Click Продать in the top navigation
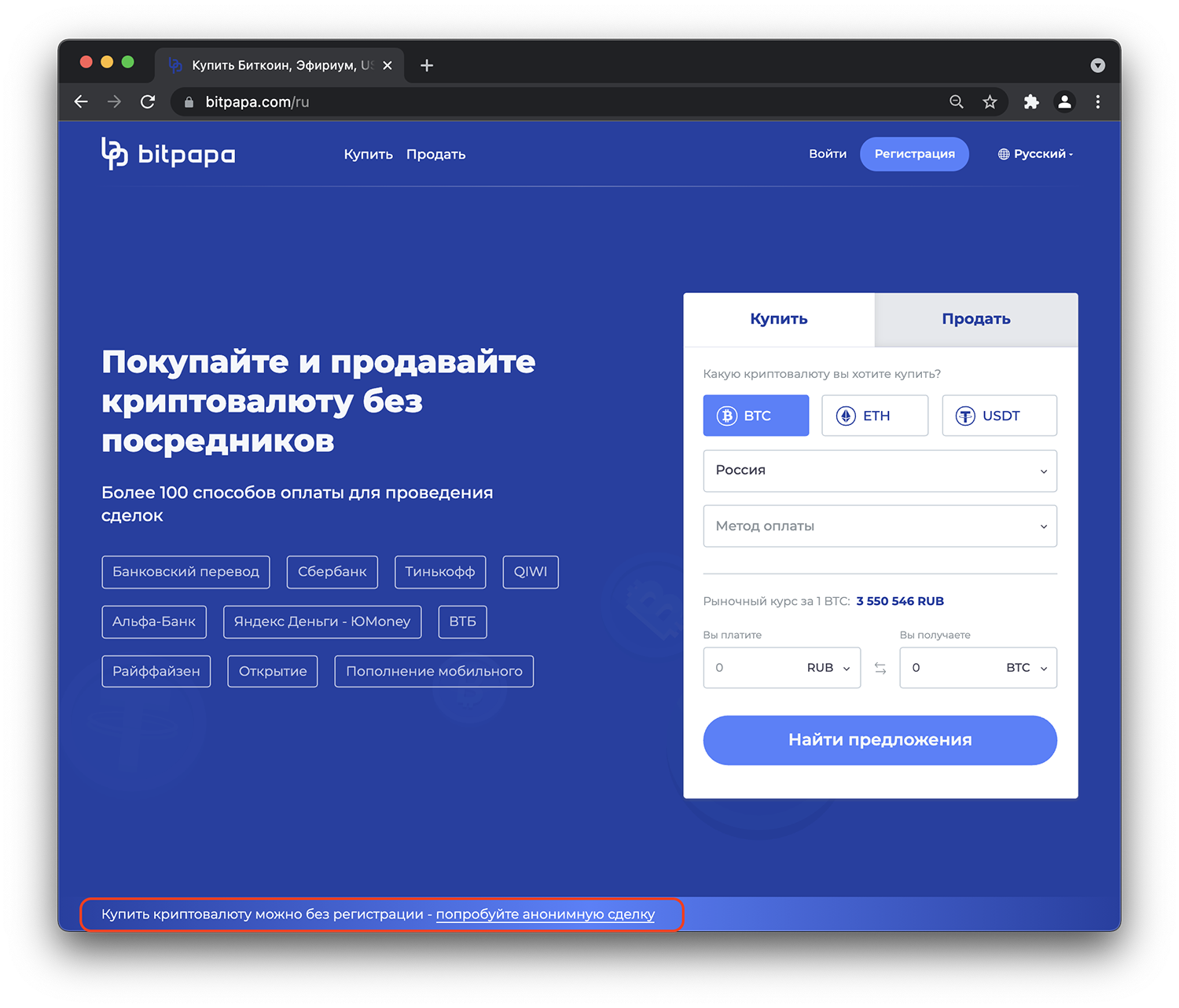Image resolution: width=1179 pixels, height=1008 pixels. (x=436, y=154)
